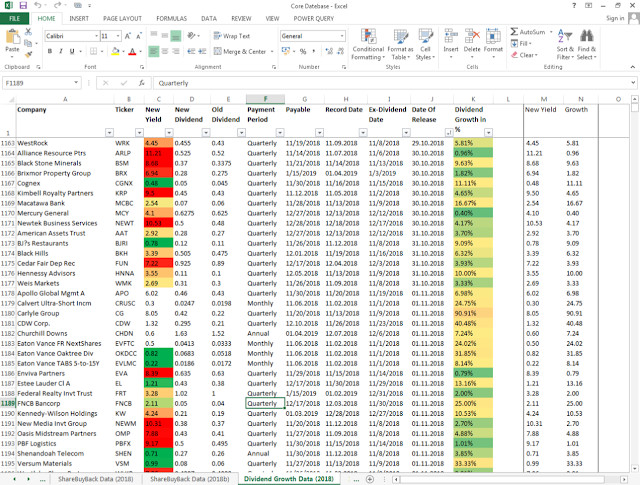Toggle Italic formatting
The image size is (640, 485).
pyautogui.click(x=61, y=51)
